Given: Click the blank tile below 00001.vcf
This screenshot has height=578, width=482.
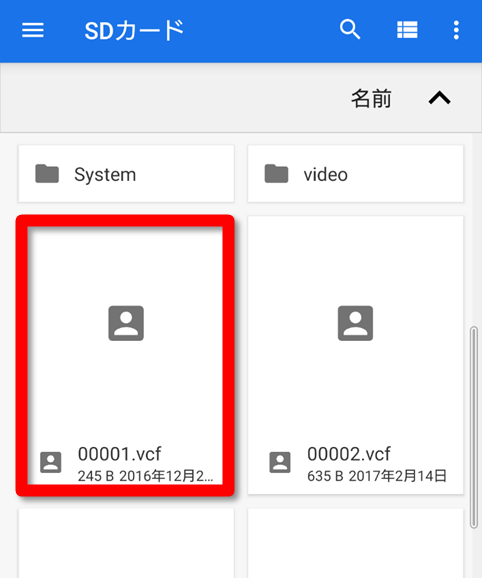Looking at the screenshot, I should tap(126, 543).
